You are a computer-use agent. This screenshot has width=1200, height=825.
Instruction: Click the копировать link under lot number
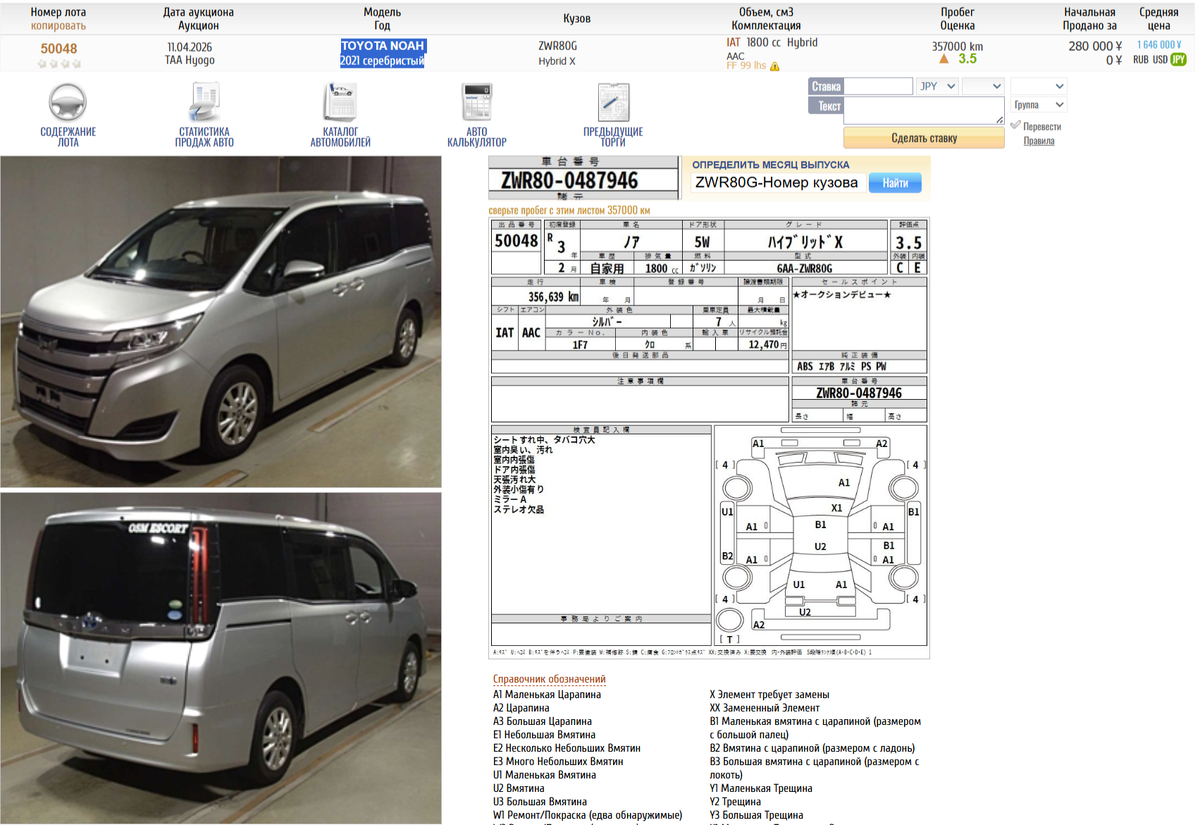pyautogui.click(x=58, y=26)
